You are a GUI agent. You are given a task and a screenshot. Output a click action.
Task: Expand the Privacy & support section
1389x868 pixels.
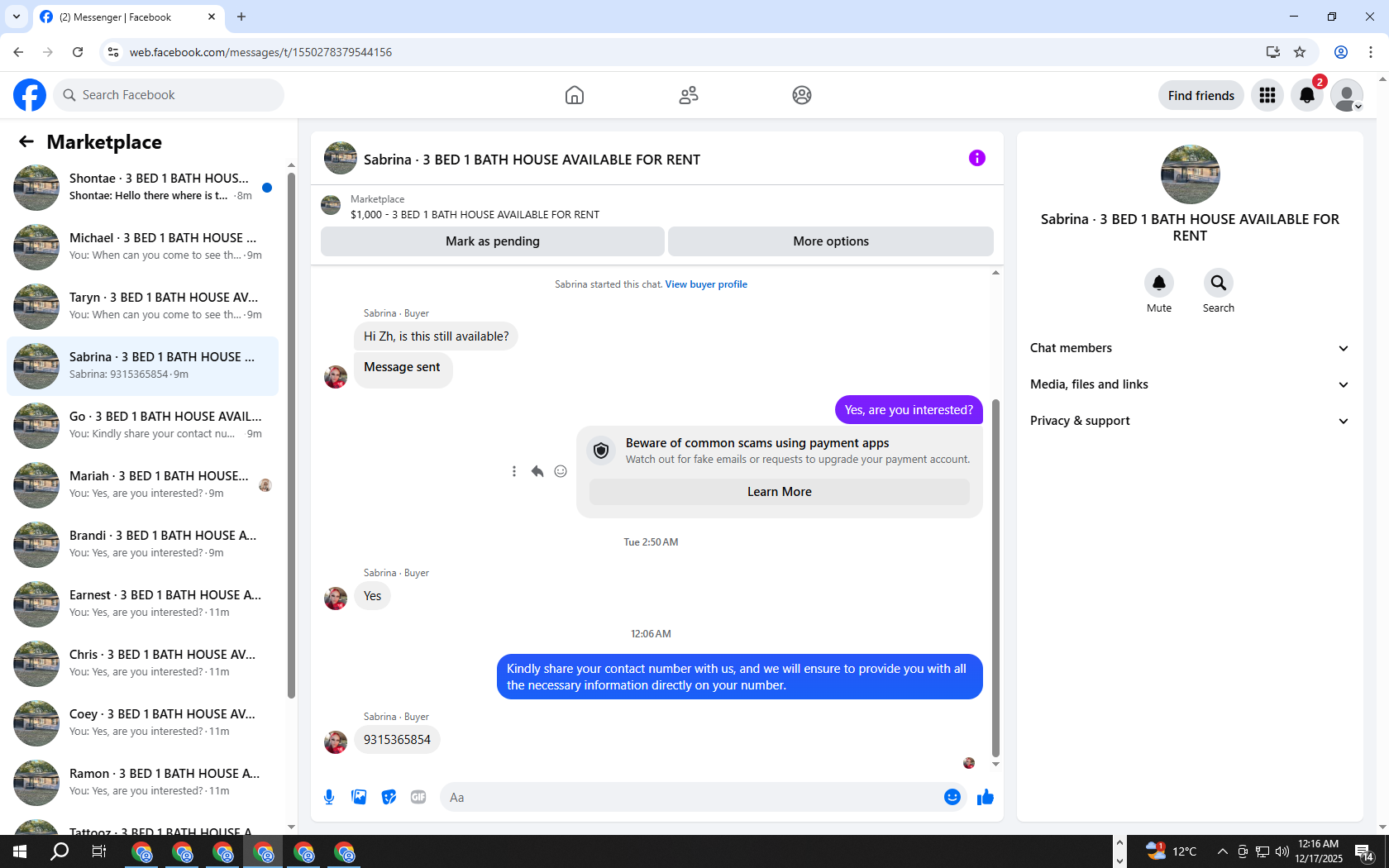pos(1190,421)
